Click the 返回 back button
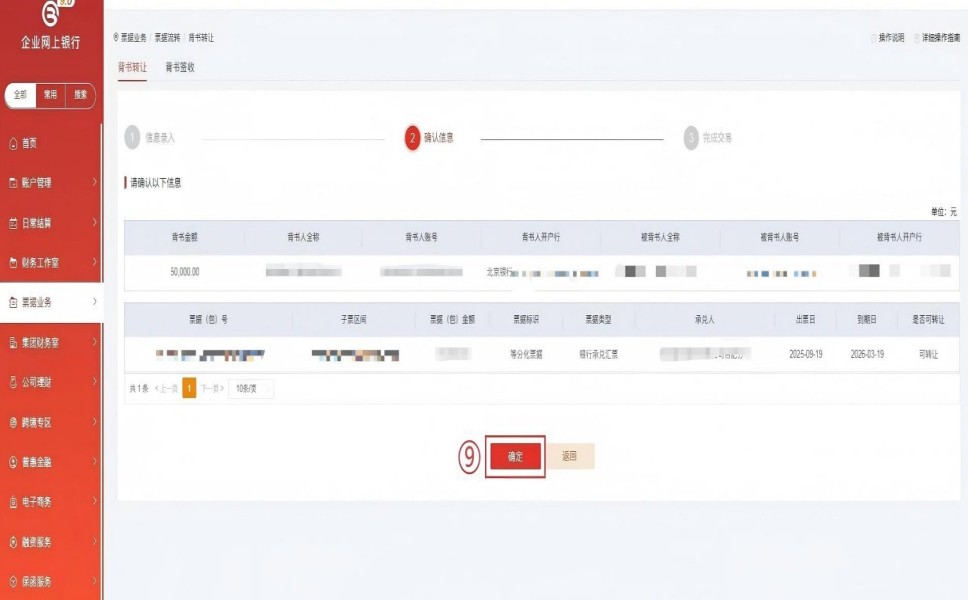The width and height of the screenshot is (968, 600). [570, 456]
